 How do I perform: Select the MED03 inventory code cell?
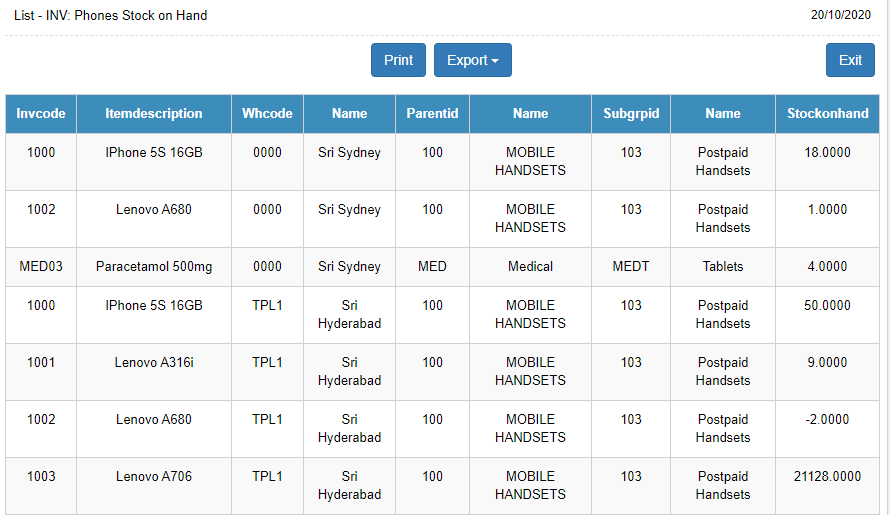(41, 267)
